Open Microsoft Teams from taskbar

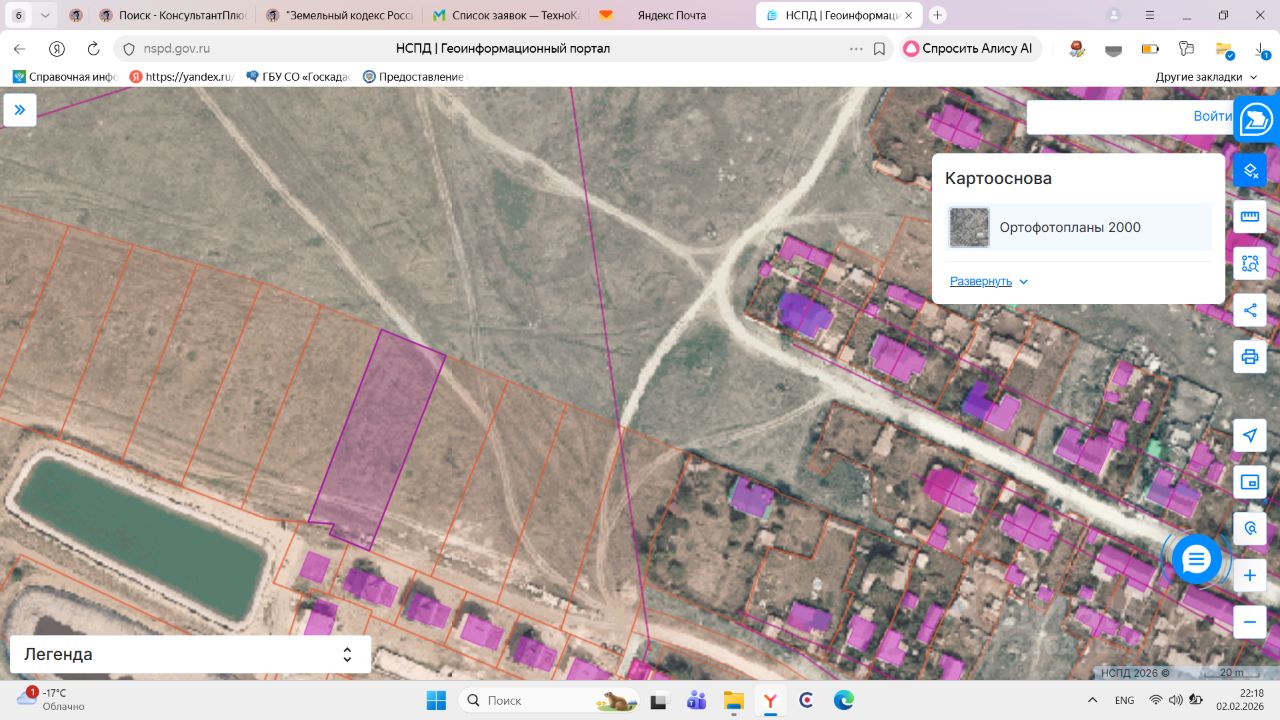point(697,700)
